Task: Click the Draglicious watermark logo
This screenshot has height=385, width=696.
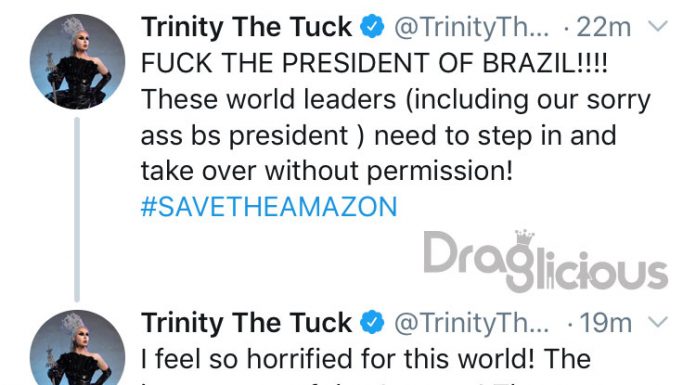Action: (546, 262)
